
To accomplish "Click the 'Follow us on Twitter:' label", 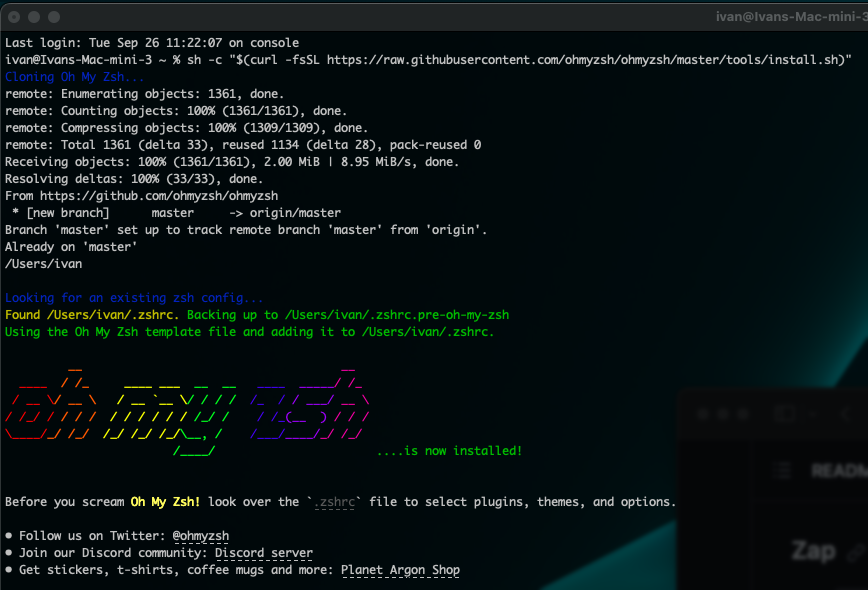I will (92, 536).
